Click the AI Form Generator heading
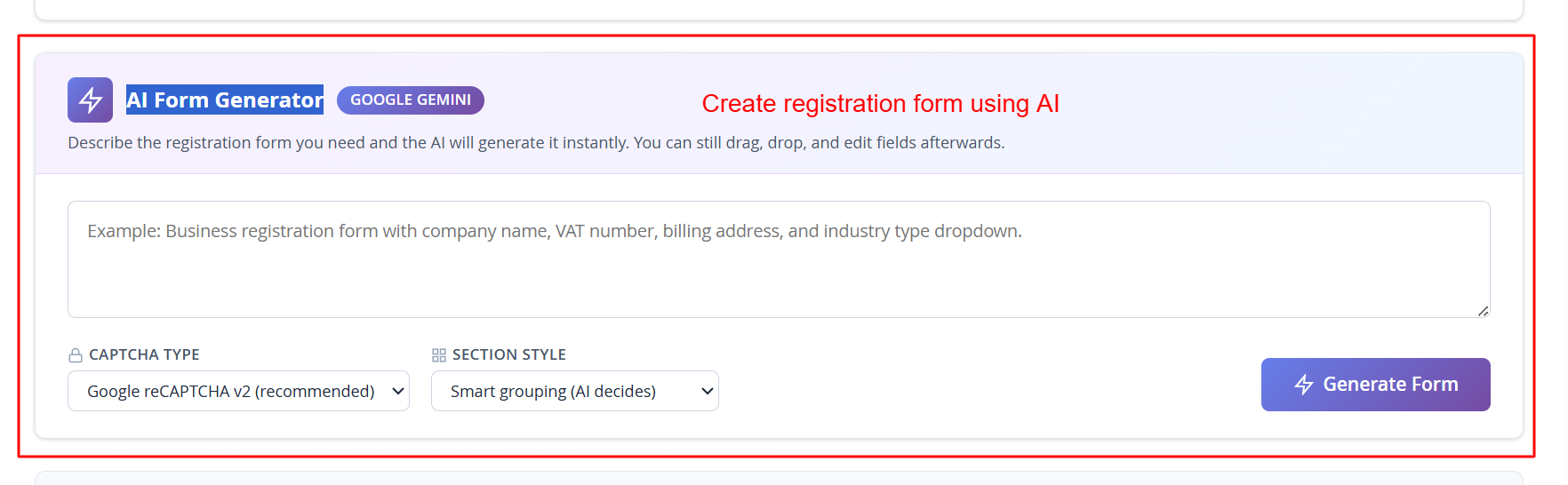 [225, 100]
